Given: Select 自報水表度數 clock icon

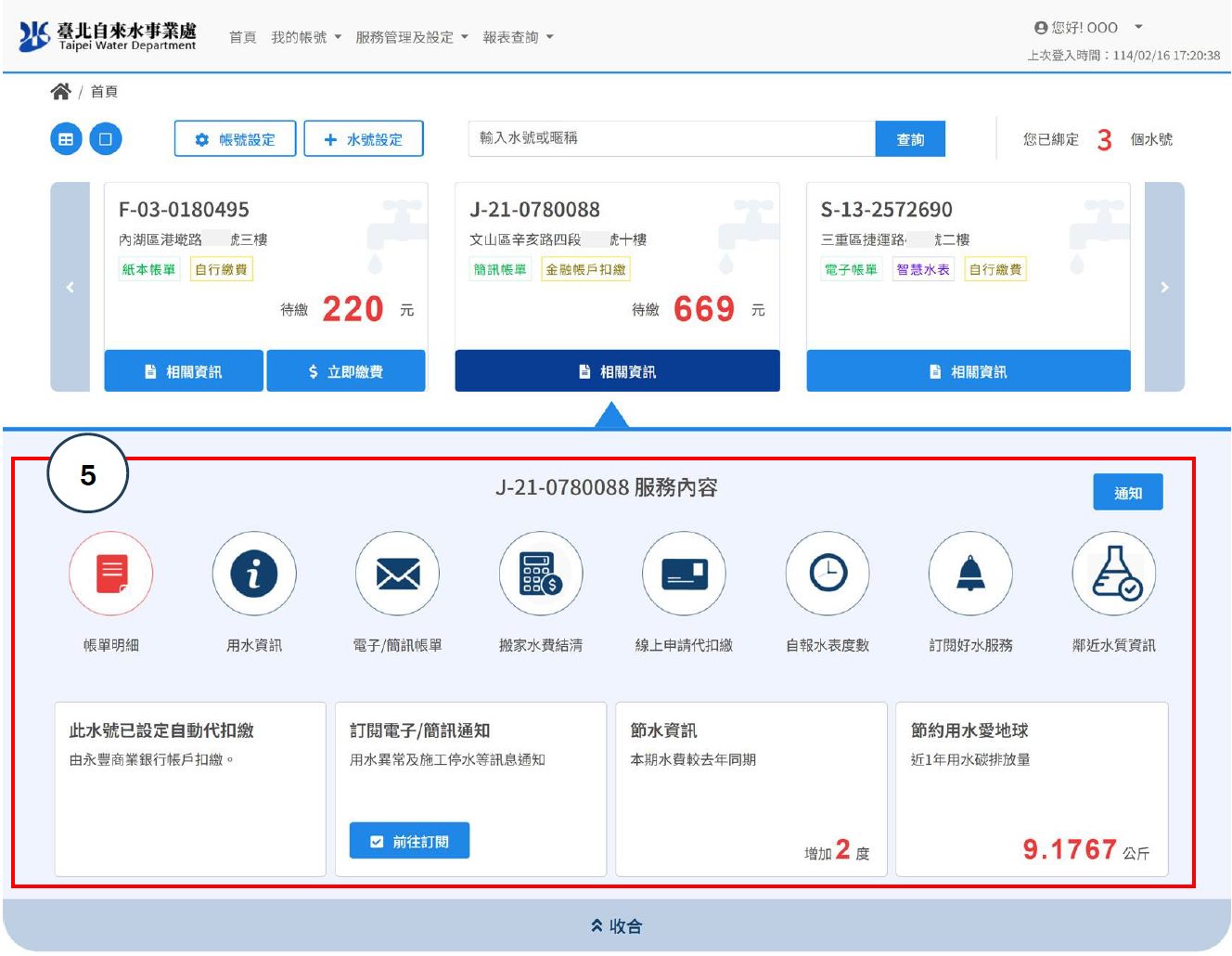Looking at the screenshot, I should pyautogui.click(x=828, y=574).
